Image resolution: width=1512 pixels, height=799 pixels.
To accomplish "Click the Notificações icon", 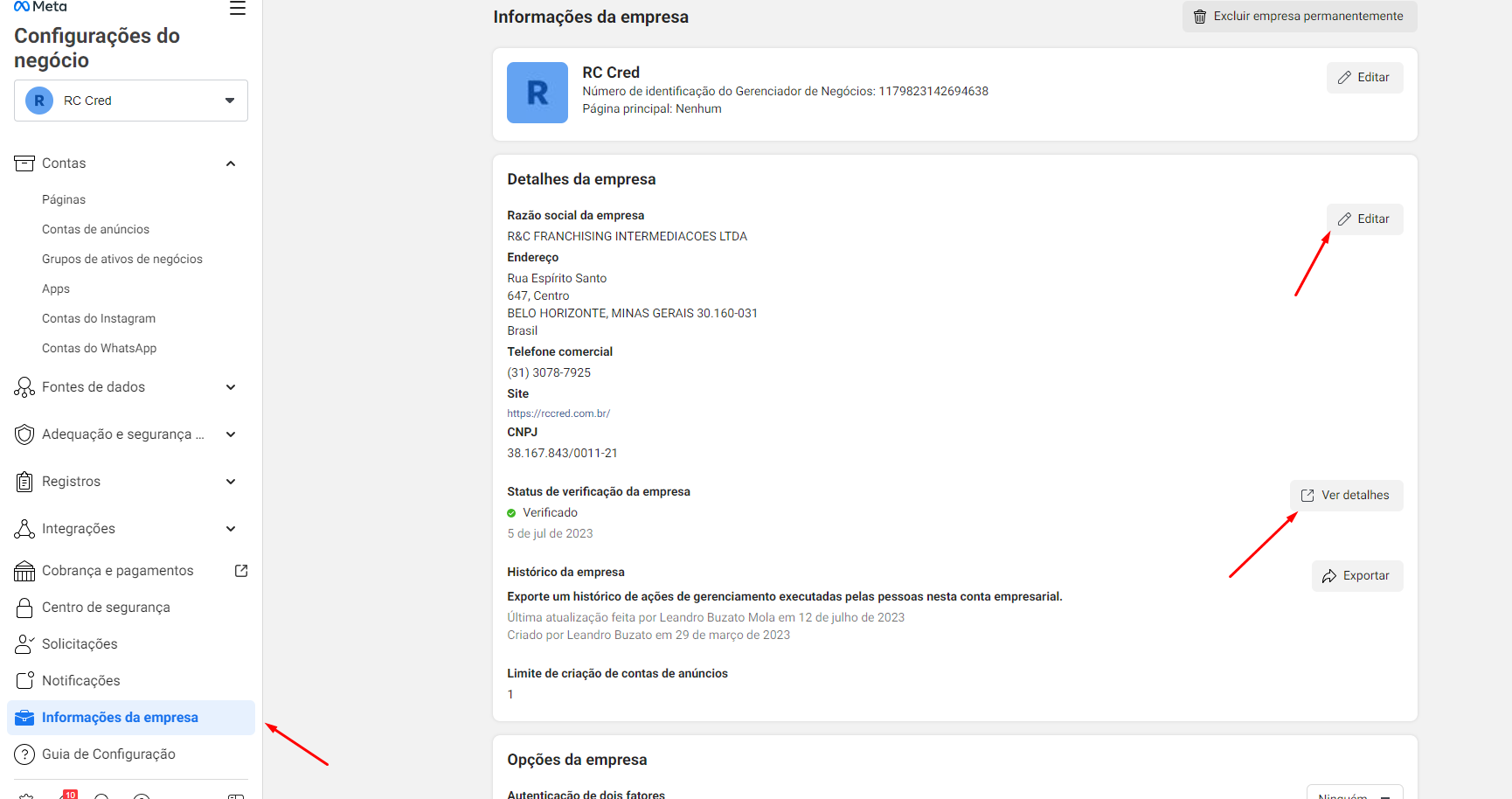I will (24, 681).
